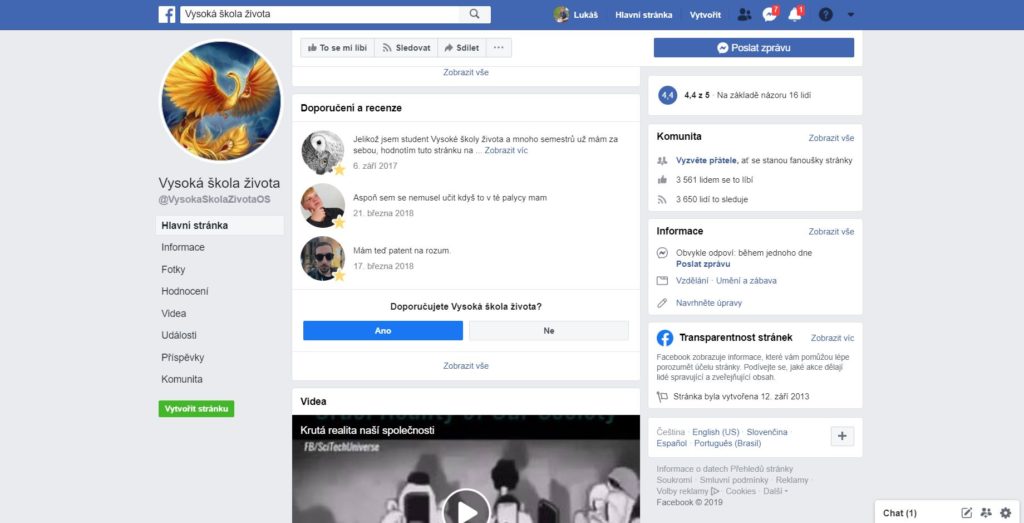Open the review dated 17. března 2018
1024x523 pixels.
coord(383,266)
